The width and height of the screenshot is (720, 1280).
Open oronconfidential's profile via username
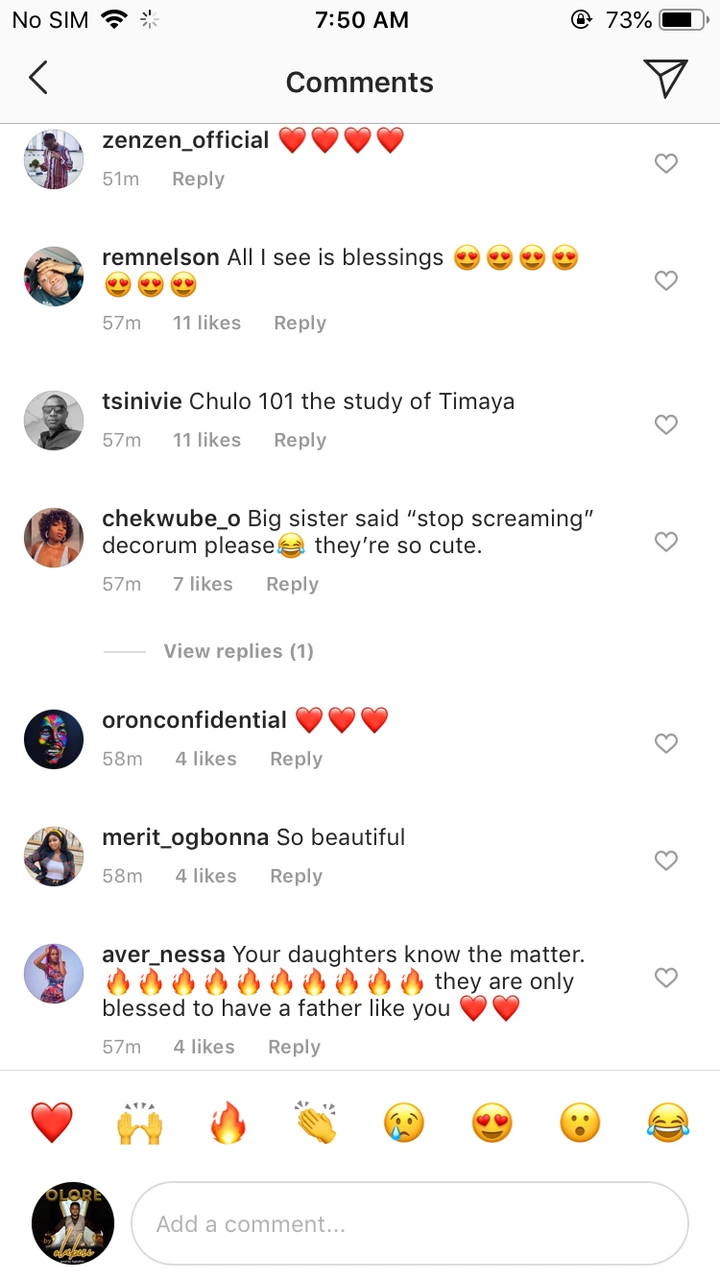pyautogui.click(x=194, y=720)
